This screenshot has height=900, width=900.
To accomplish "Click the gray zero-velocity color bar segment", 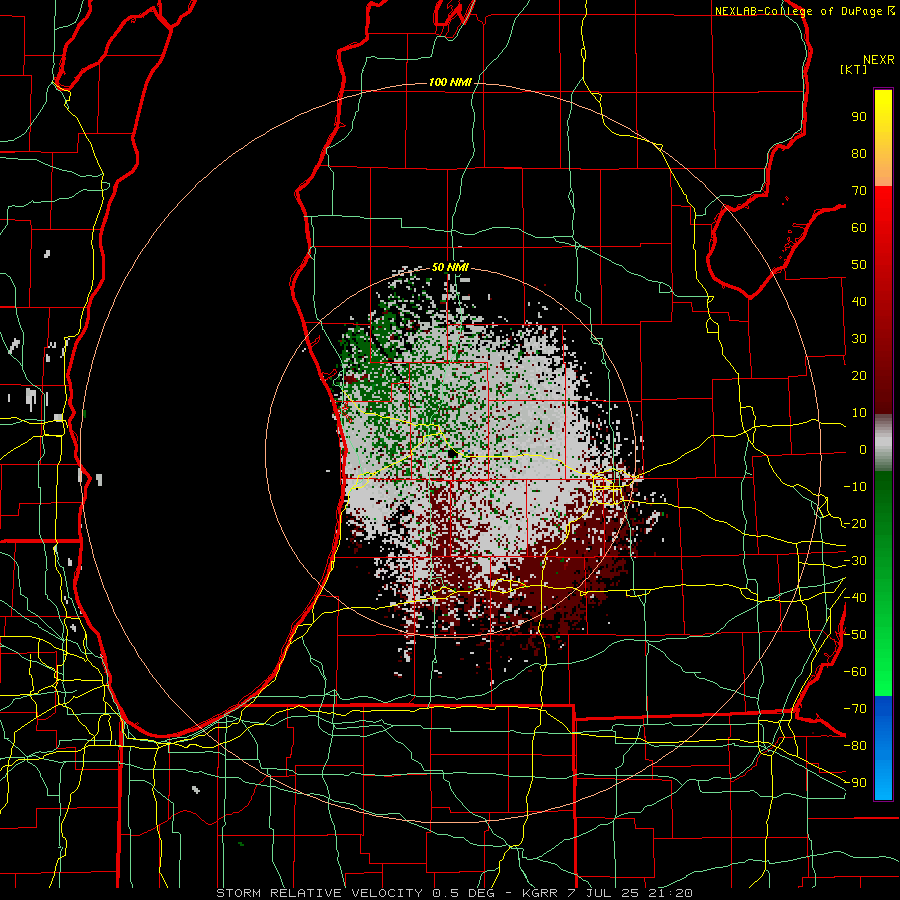I will pos(883,443).
